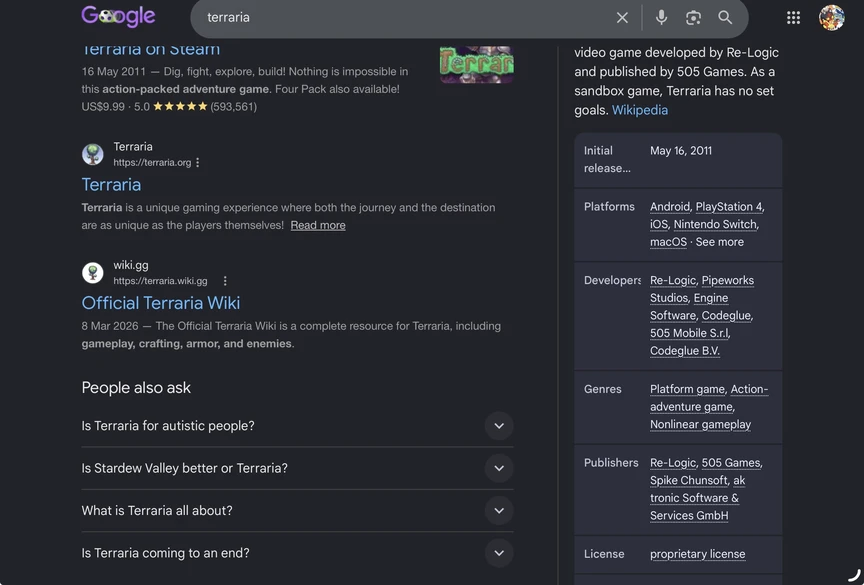Click the magnifying glass search icon

coord(725,18)
